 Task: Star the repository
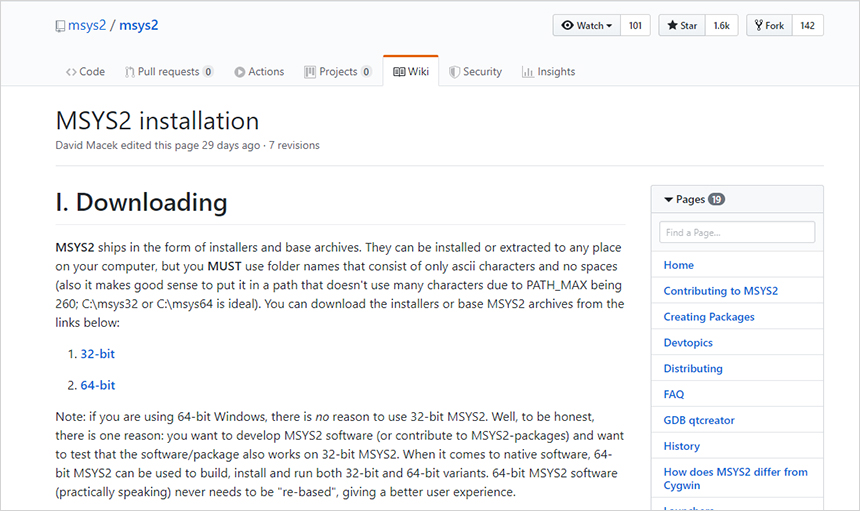click(682, 25)
